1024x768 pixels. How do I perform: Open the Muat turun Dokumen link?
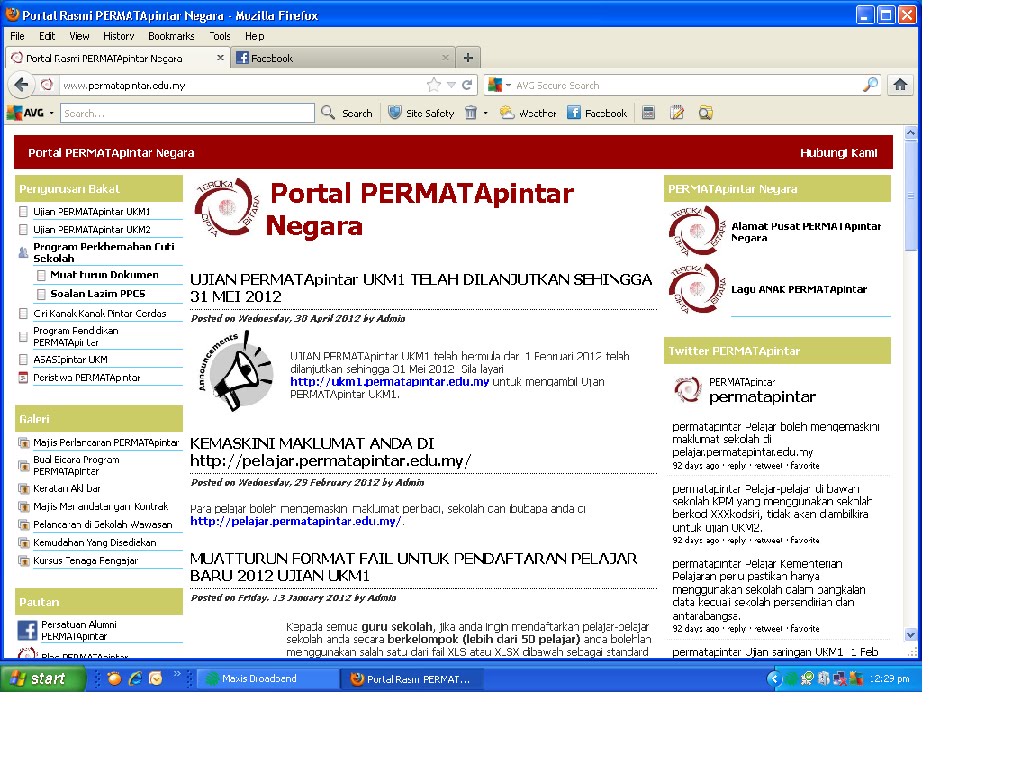pos(104,275)
